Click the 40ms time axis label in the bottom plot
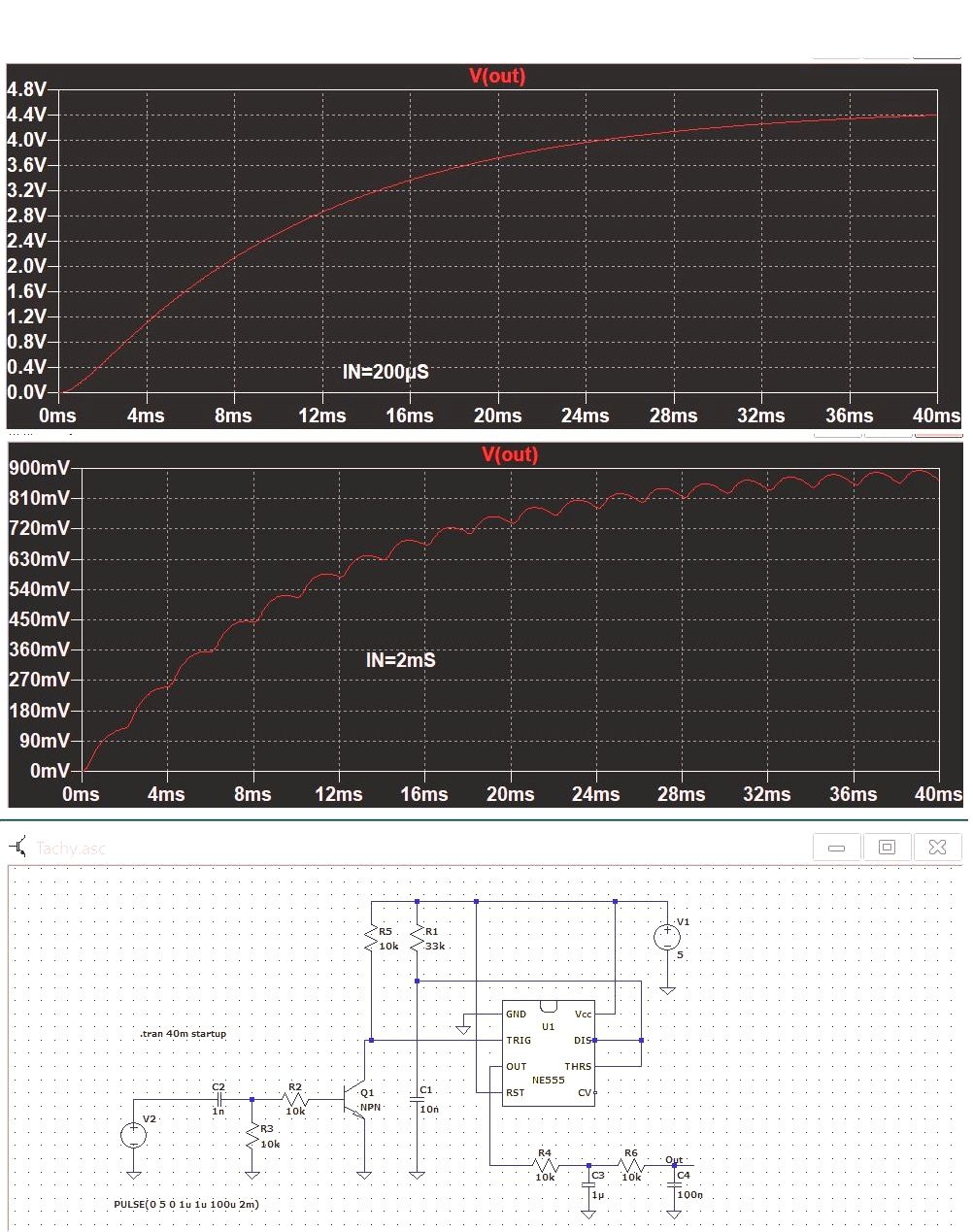973x1232 pixels. point(938,794)
